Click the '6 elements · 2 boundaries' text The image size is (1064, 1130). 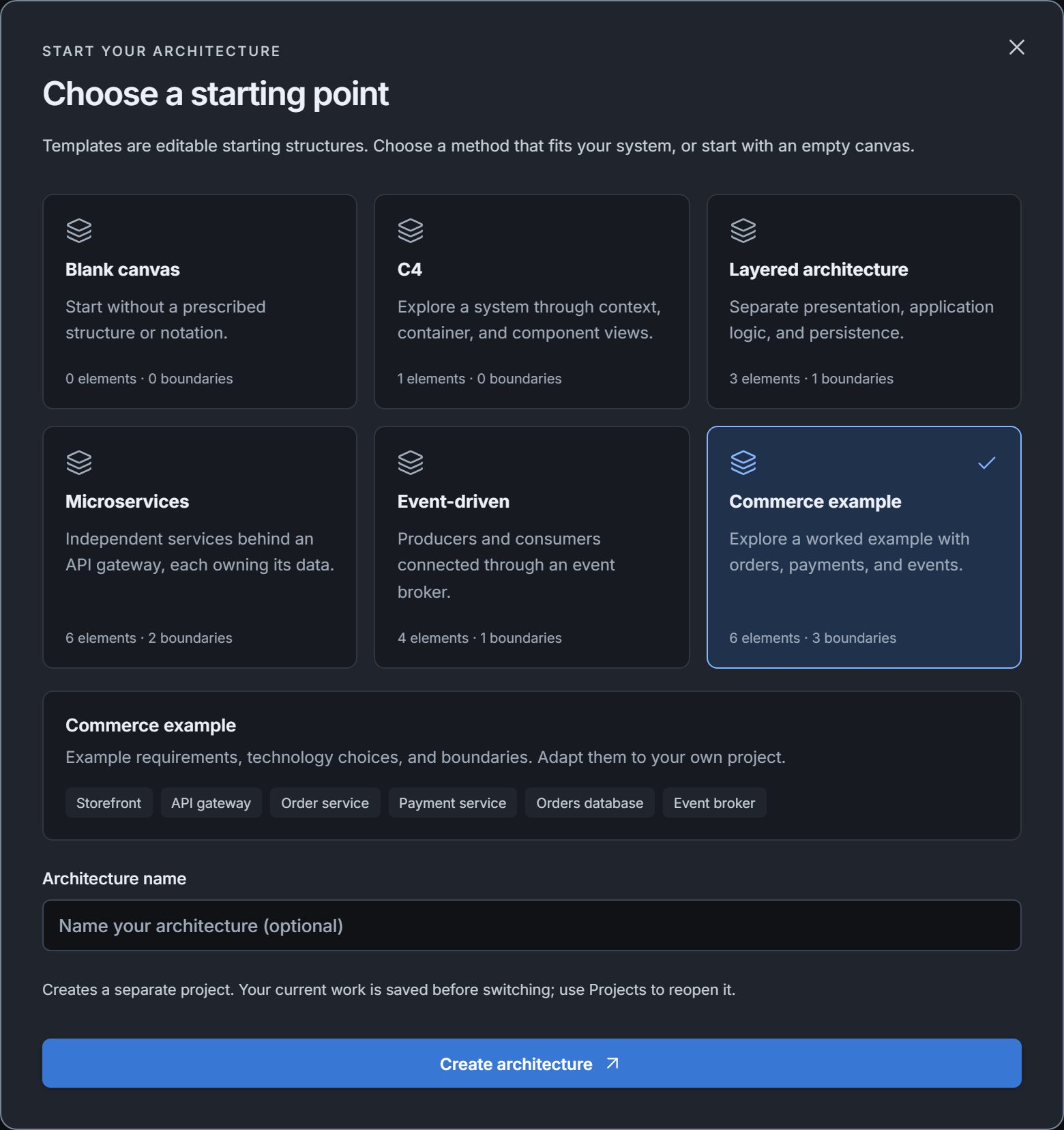(149, 638)
